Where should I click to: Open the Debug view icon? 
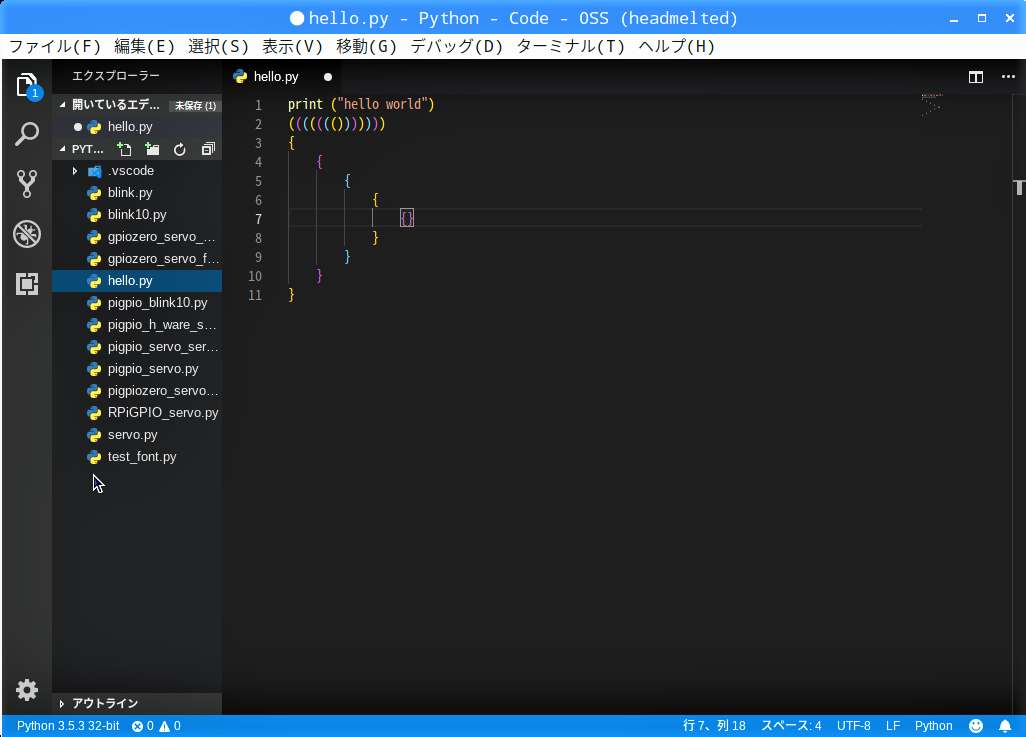point(27,234)
